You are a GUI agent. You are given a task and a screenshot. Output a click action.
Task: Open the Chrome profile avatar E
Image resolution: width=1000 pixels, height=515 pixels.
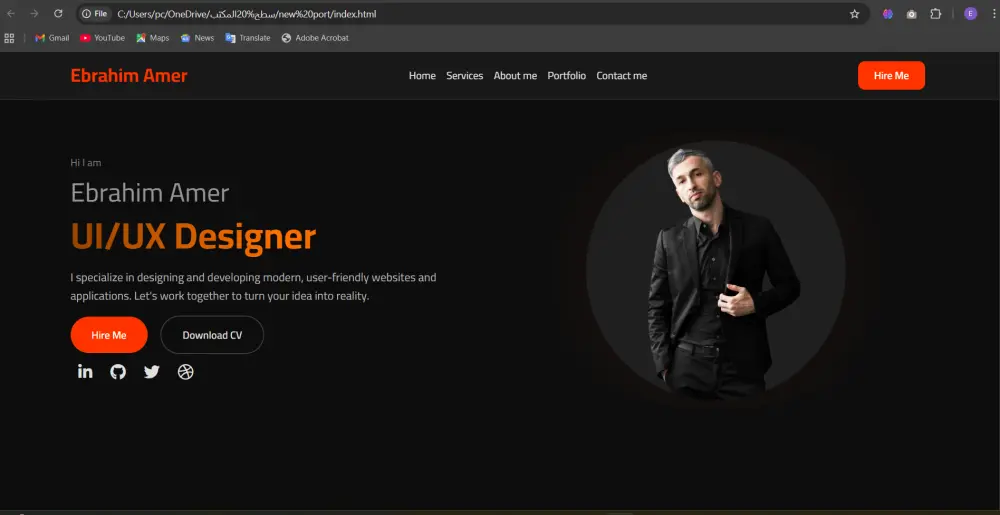971,14
